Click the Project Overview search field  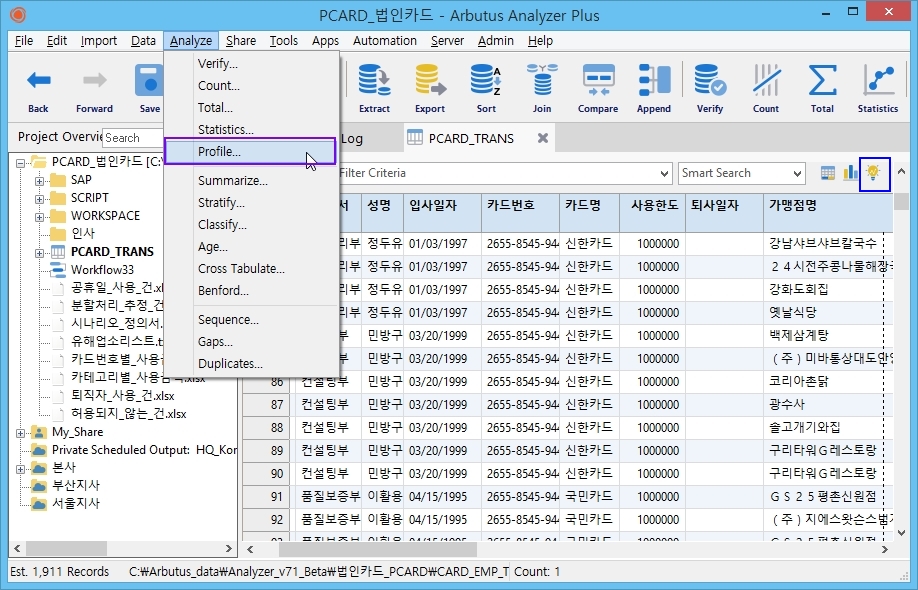133,138
